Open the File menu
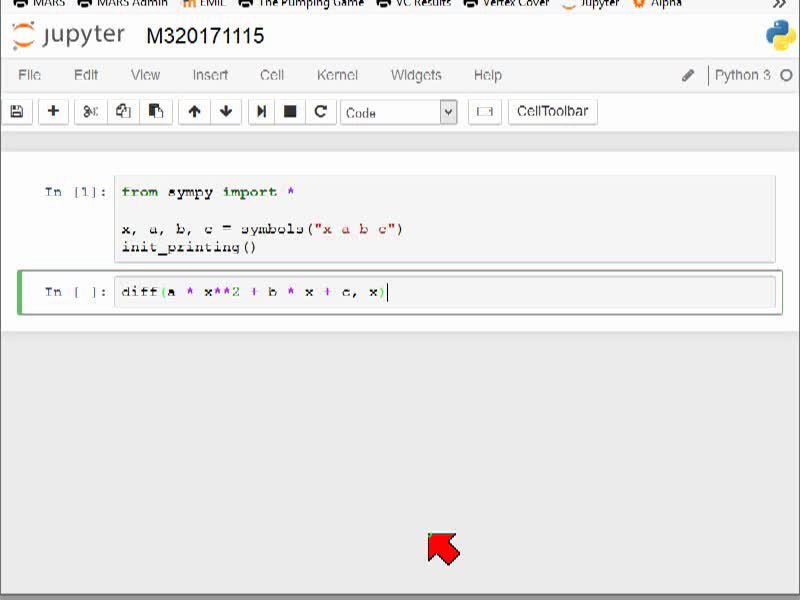The image size is (800, 600). point(30,75)
